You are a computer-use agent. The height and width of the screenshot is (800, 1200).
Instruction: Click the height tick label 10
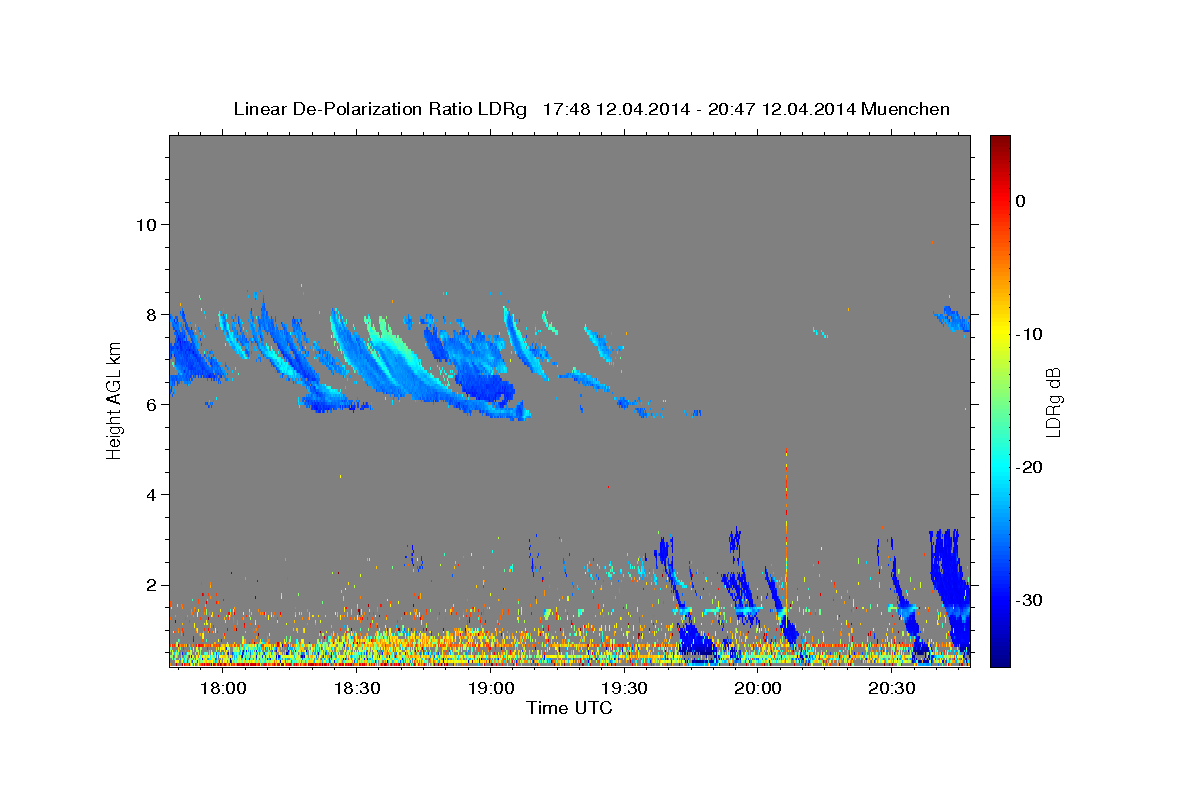click(x=145, y=224)
